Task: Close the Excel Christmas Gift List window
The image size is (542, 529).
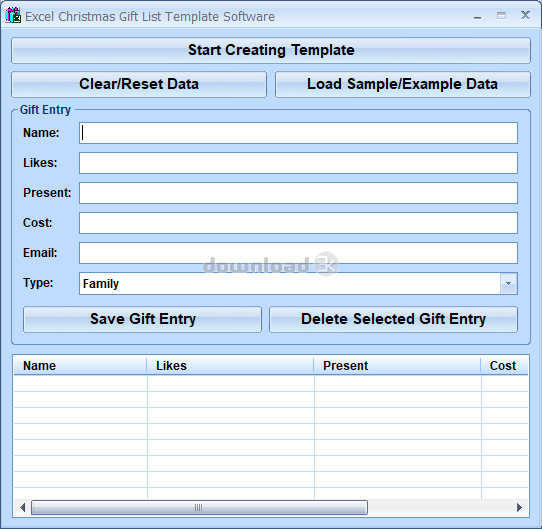Action: (x=525, y=15)
